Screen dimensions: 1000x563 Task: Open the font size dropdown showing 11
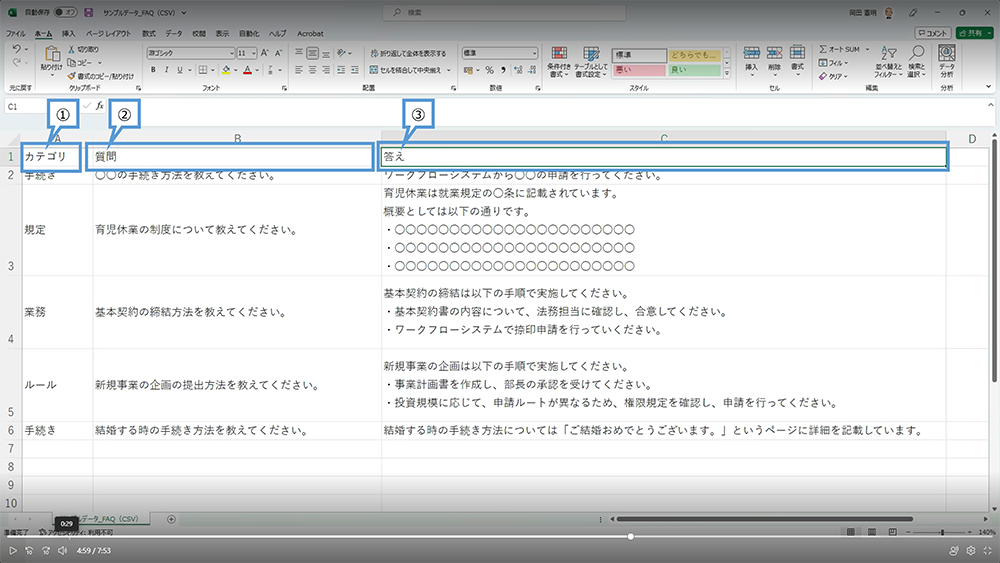254,53
